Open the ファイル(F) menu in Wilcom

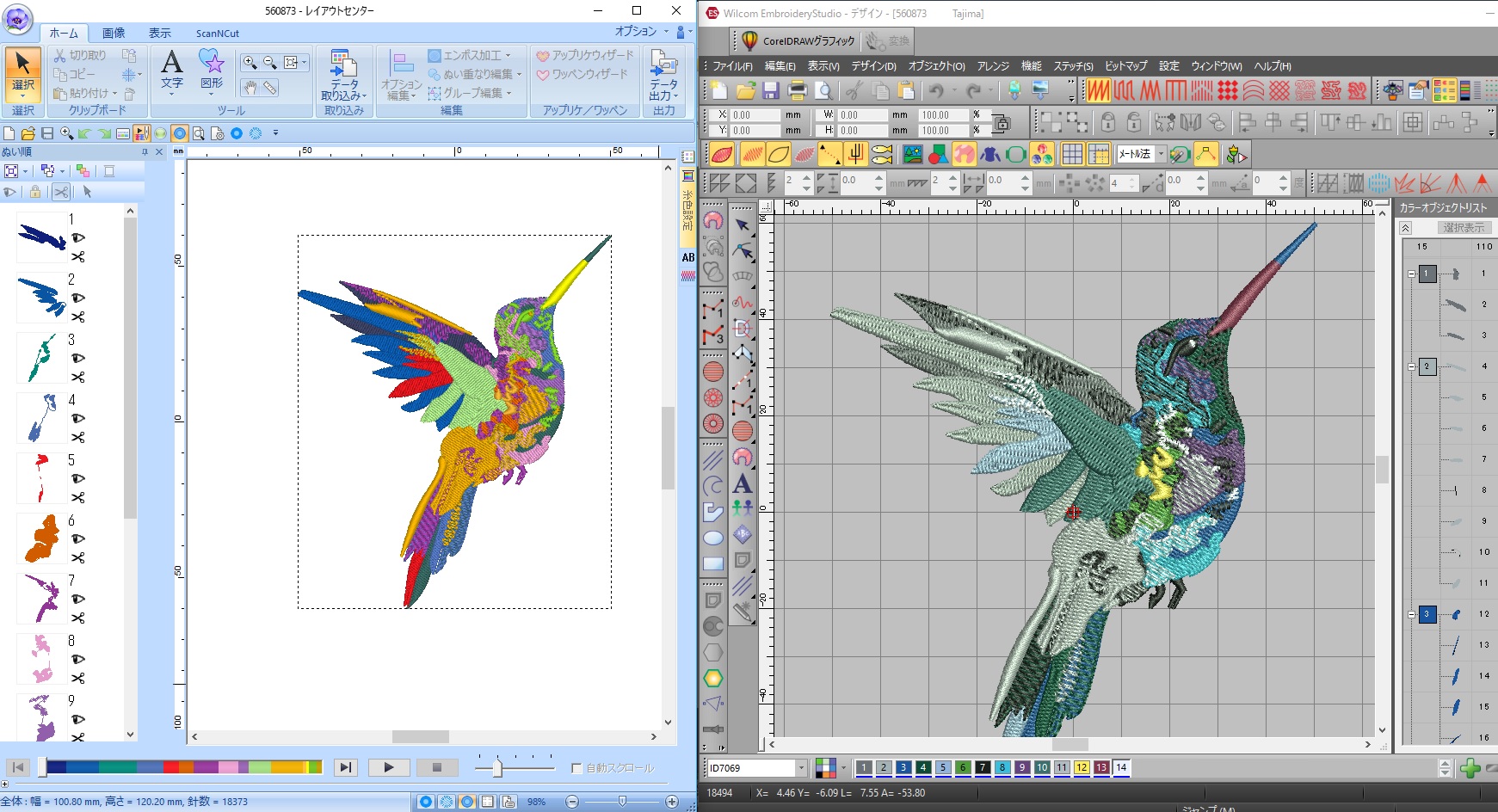click(x=732, y=66)
